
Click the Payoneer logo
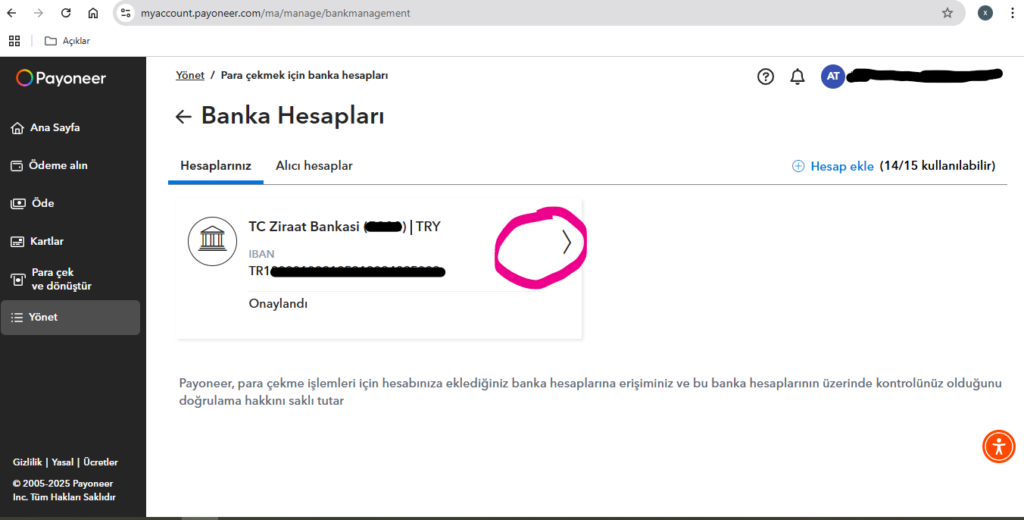(61, 78)
